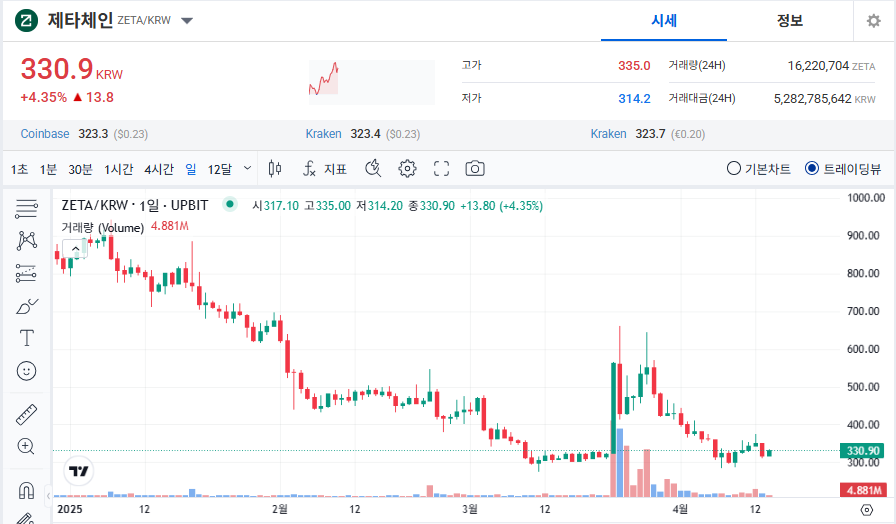Viewport: 896px width, 524px height.
Task: Open the indicators (지표) menu
Action: pyautogui.click(x=325, y=169)
